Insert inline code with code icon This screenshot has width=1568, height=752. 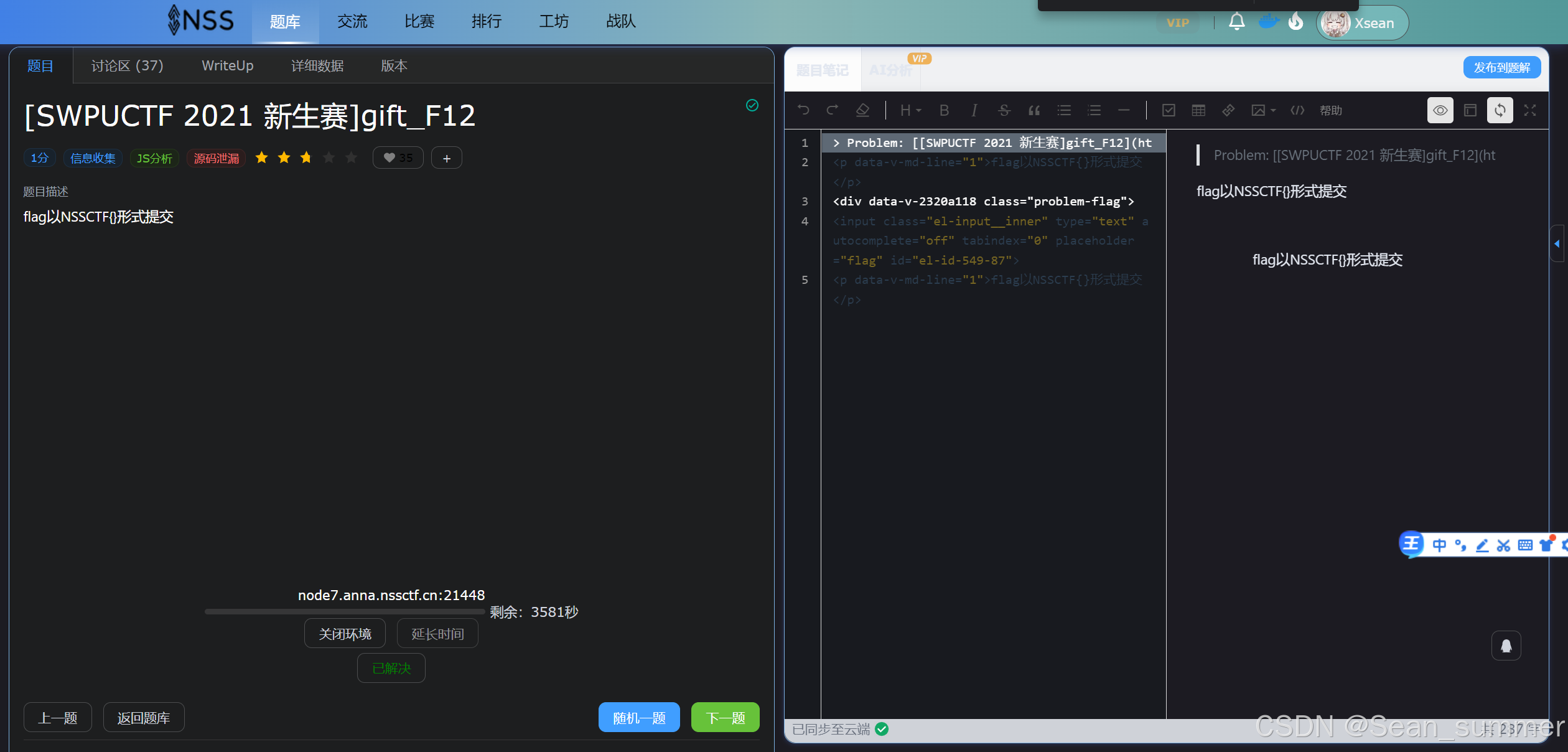[x=1297, y=110]
